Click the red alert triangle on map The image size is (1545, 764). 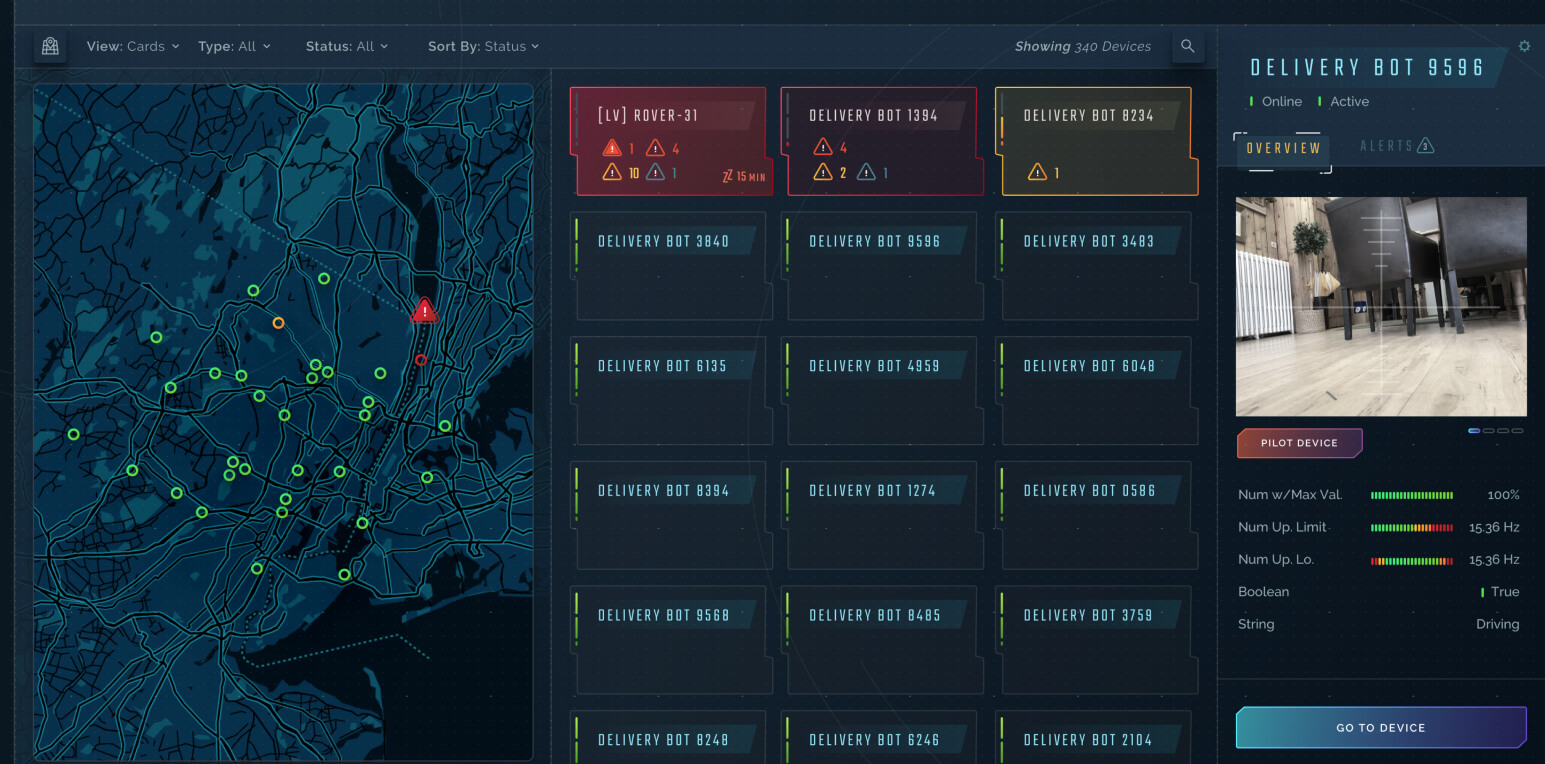click(425, 310)
